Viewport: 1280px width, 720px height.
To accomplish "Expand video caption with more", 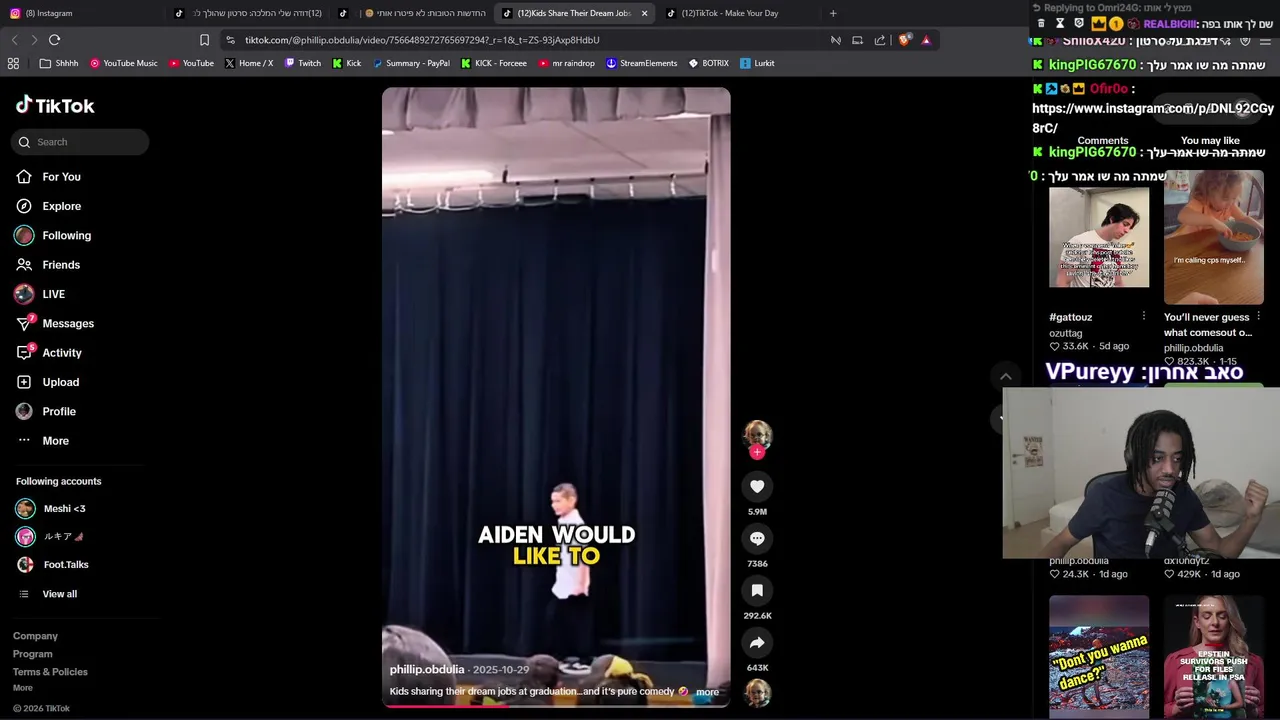I will (x=707, y=692).
